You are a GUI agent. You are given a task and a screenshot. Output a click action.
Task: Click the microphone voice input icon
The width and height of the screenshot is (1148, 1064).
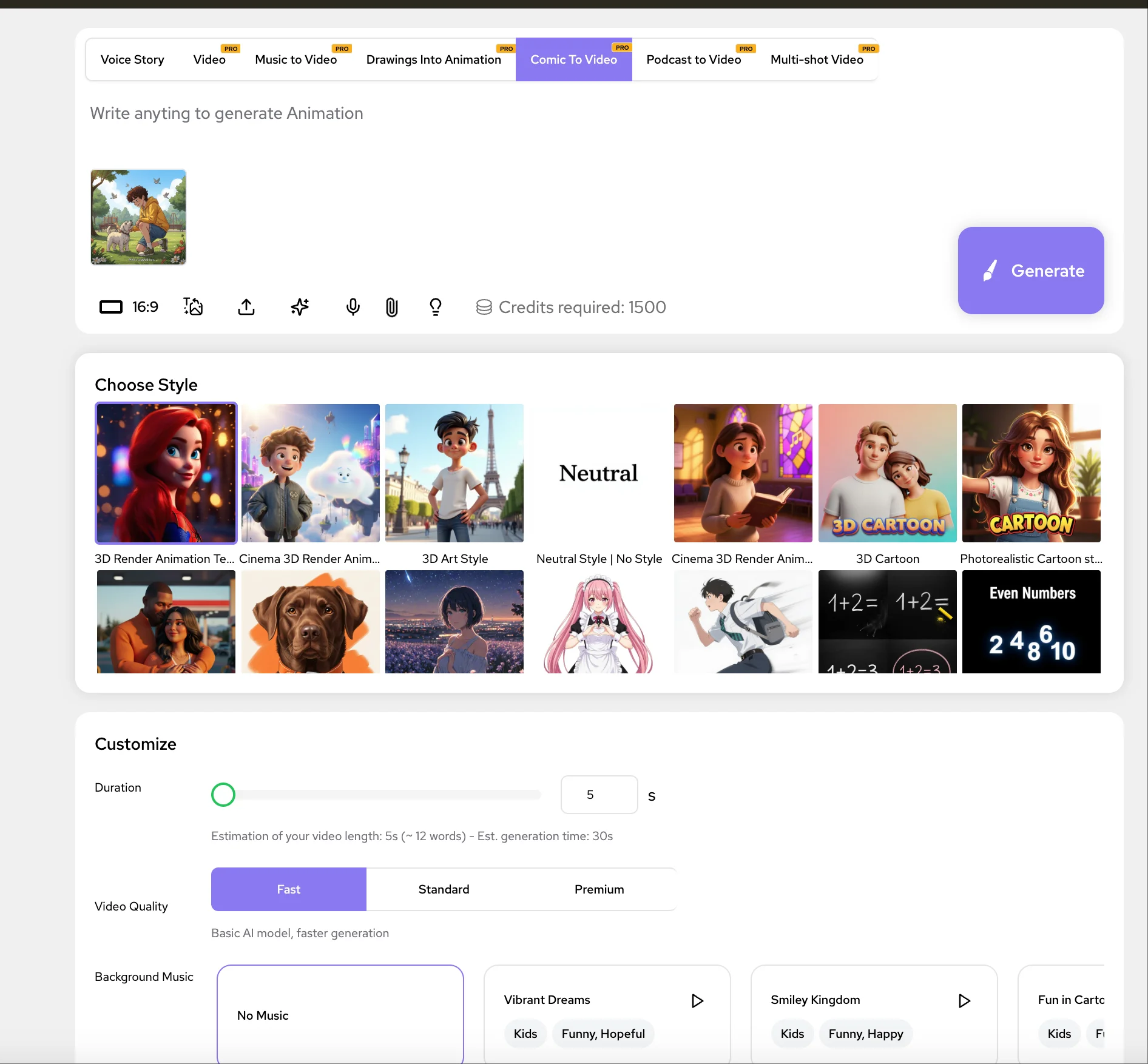[x=353, y=308]
